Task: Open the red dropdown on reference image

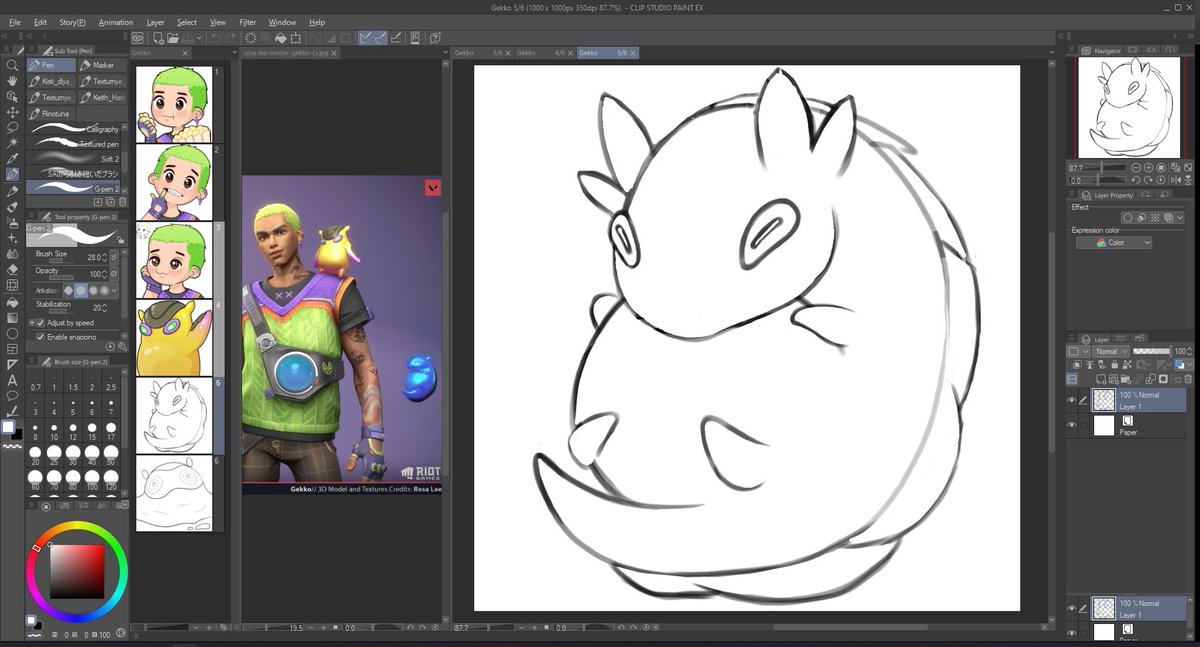Action: (433, 187)
